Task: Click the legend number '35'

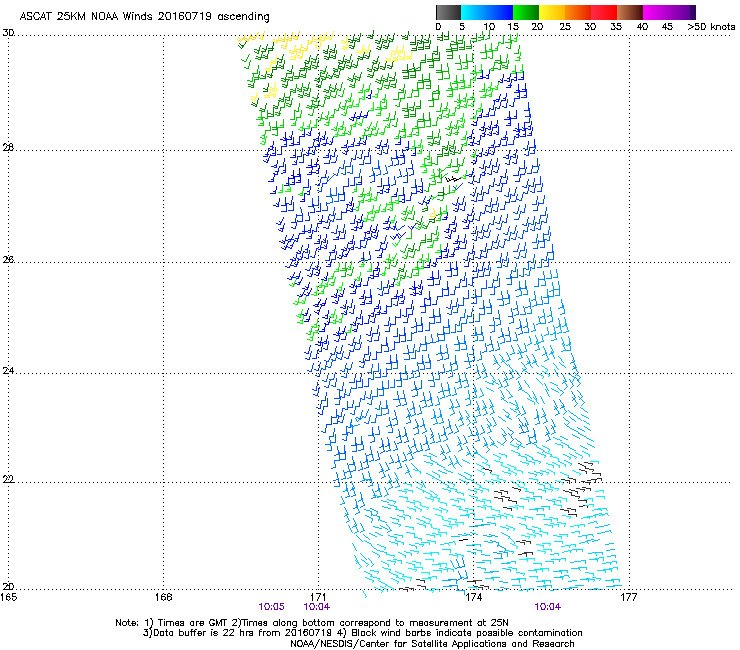Action: pyautogui.click(x=616, y=27)
